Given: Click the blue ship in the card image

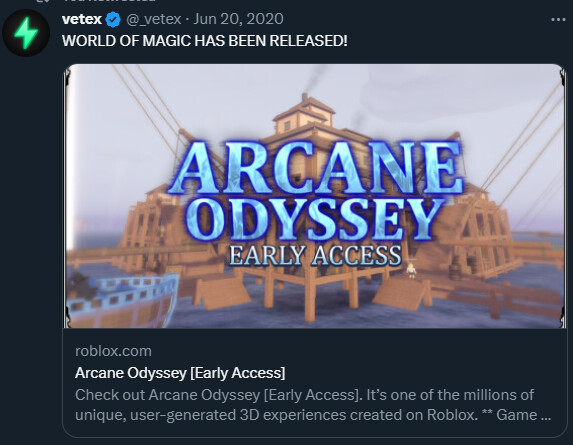Looking at the screenshot, I should [121, 300].
